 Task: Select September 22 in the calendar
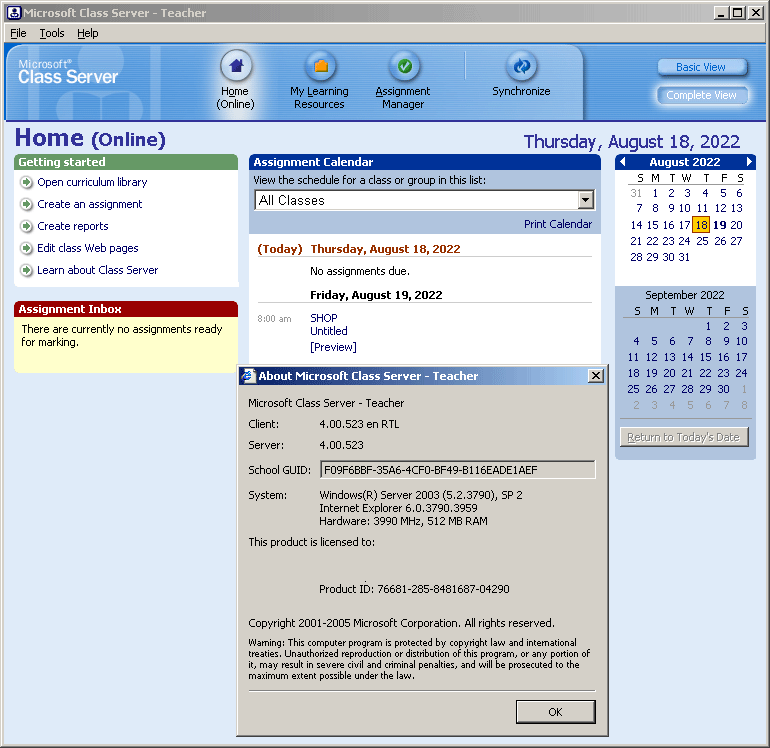pyautogui.click(x=705, y=373)
